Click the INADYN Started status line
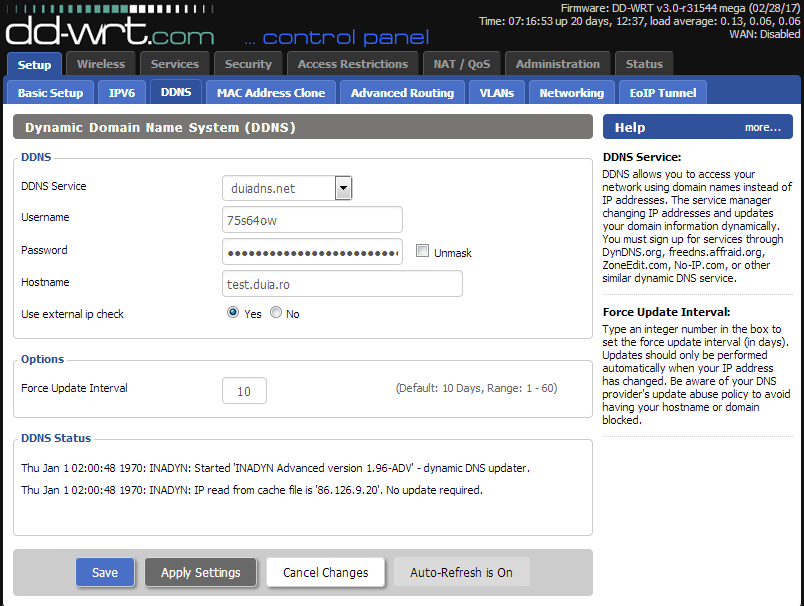The image size is (804, 606). (275, 468)
